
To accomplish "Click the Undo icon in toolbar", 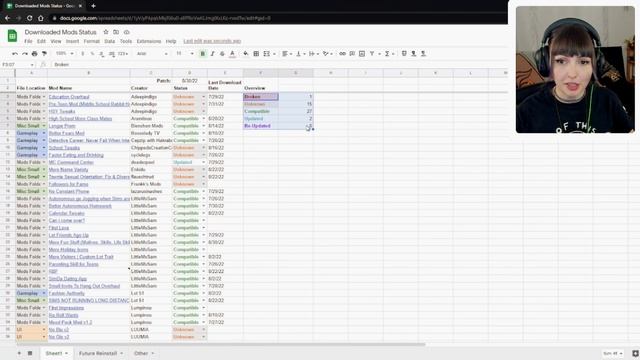I will 15,54.
